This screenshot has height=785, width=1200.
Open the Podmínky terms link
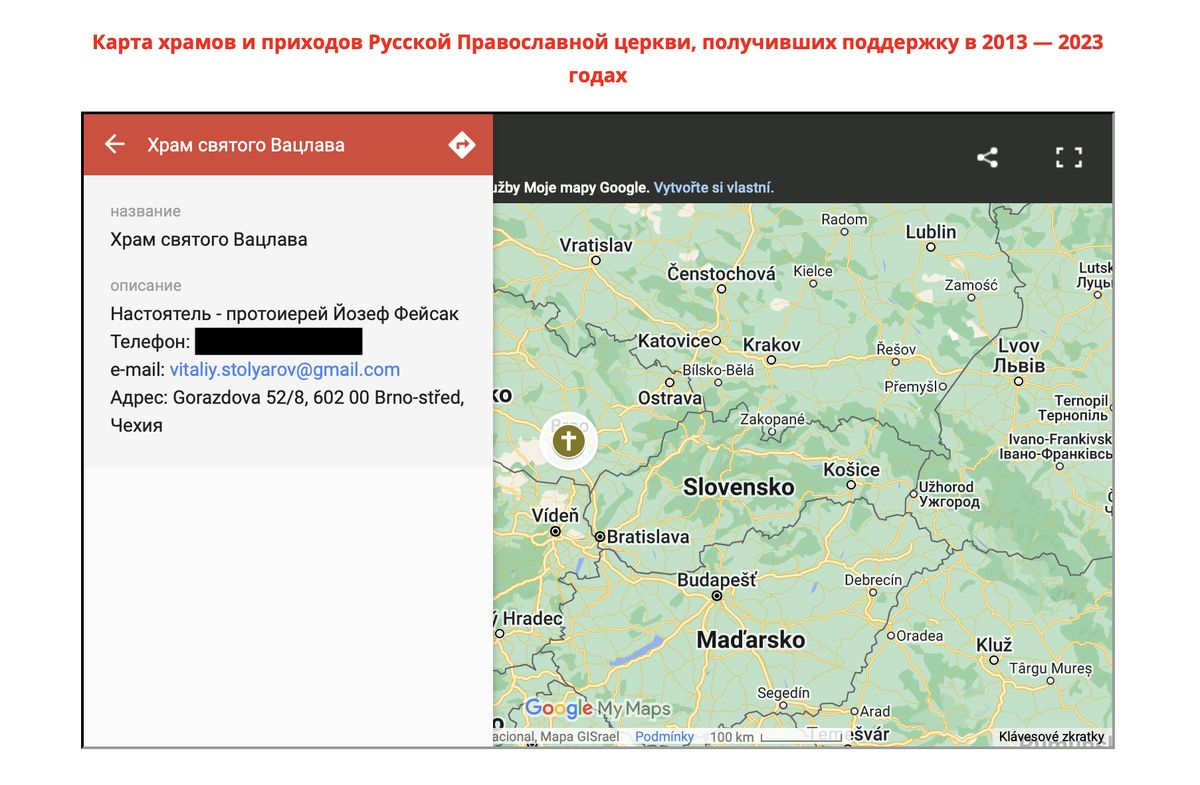[x=664, y=737]
